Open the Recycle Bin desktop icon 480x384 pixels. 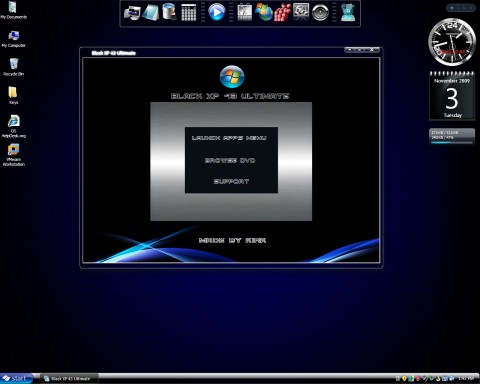pyautogui.click(x=13, y=67)
